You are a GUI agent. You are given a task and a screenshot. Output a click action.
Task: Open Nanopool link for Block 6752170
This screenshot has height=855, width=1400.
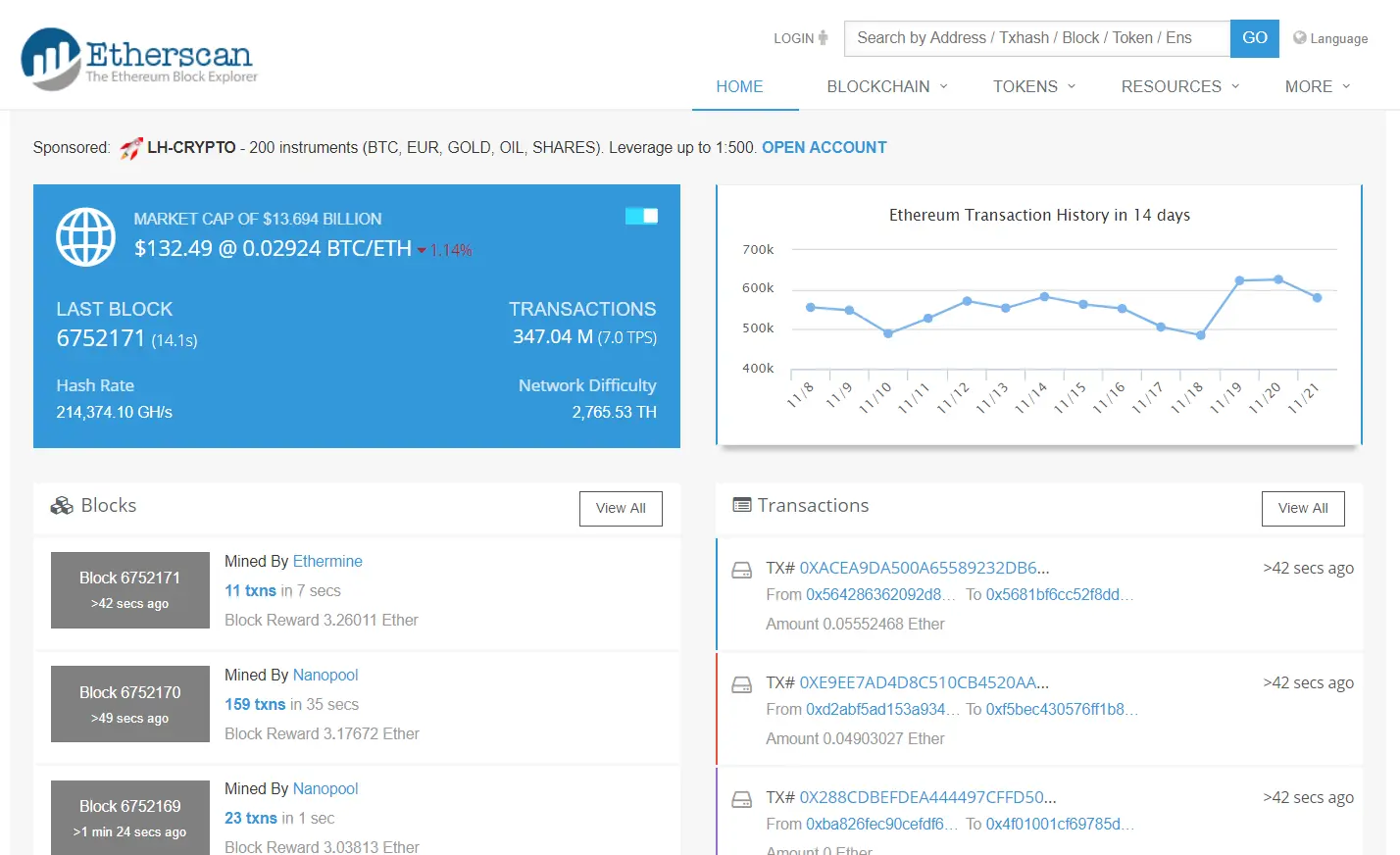(325, 675)
